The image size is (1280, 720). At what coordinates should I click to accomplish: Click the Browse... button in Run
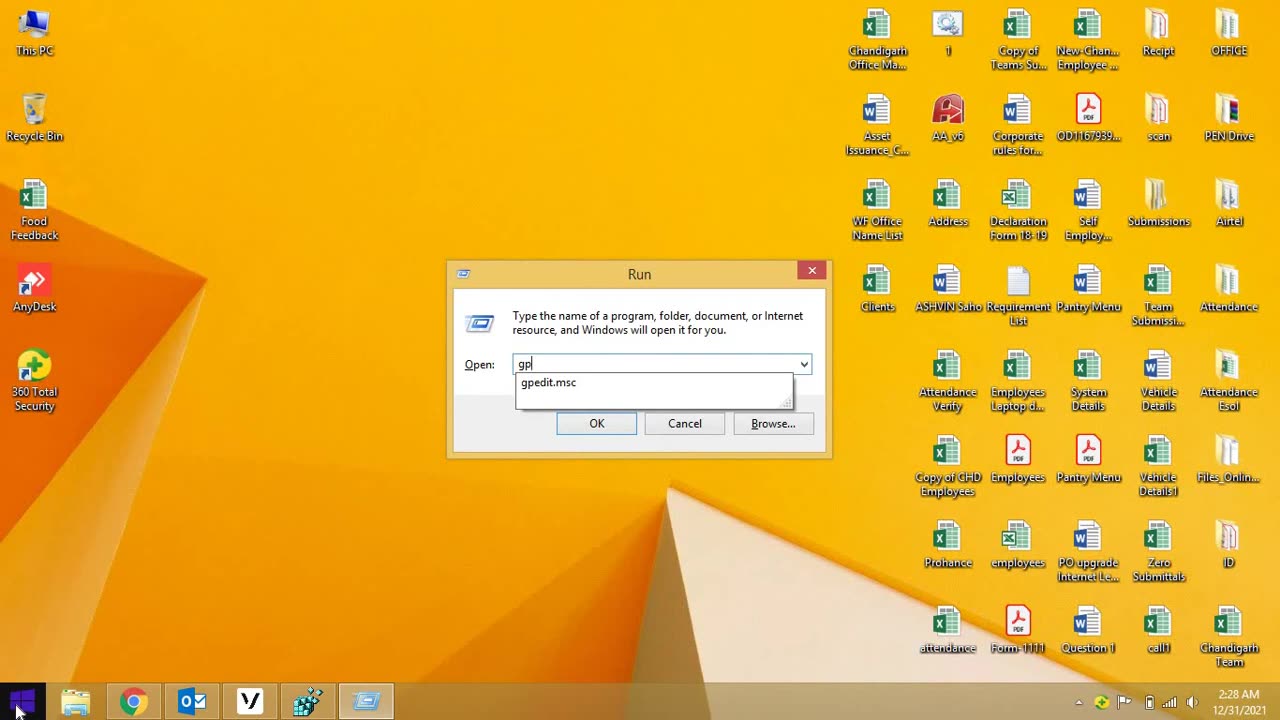tap(773, 423)
